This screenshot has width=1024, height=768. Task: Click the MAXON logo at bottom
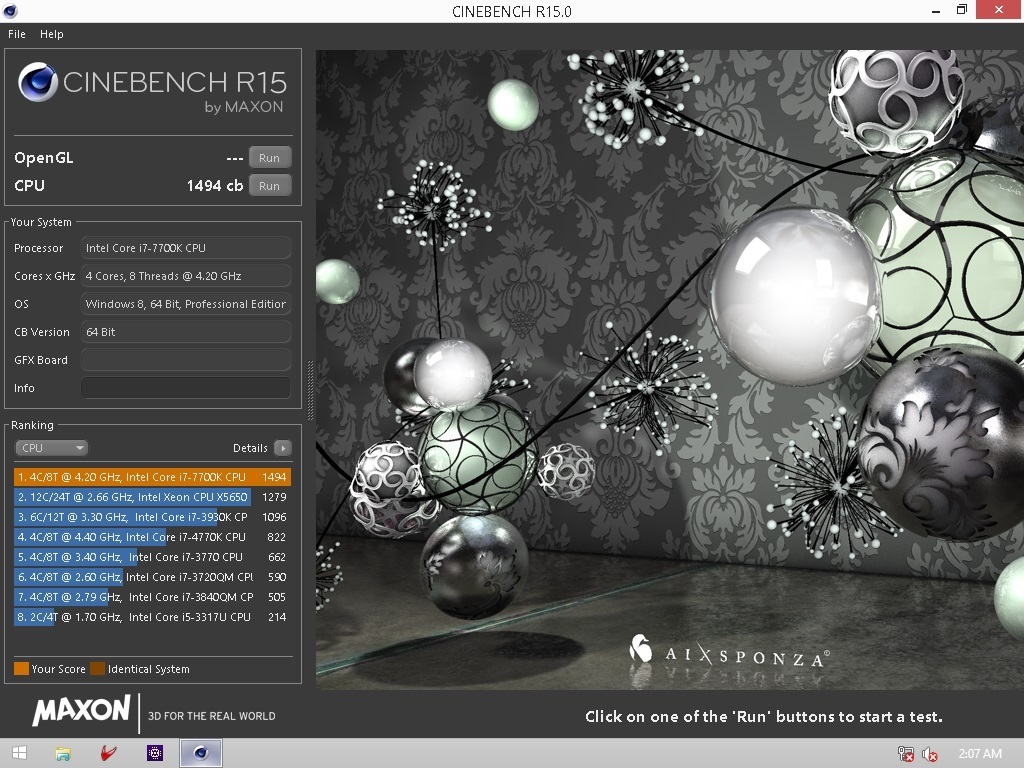82,711
